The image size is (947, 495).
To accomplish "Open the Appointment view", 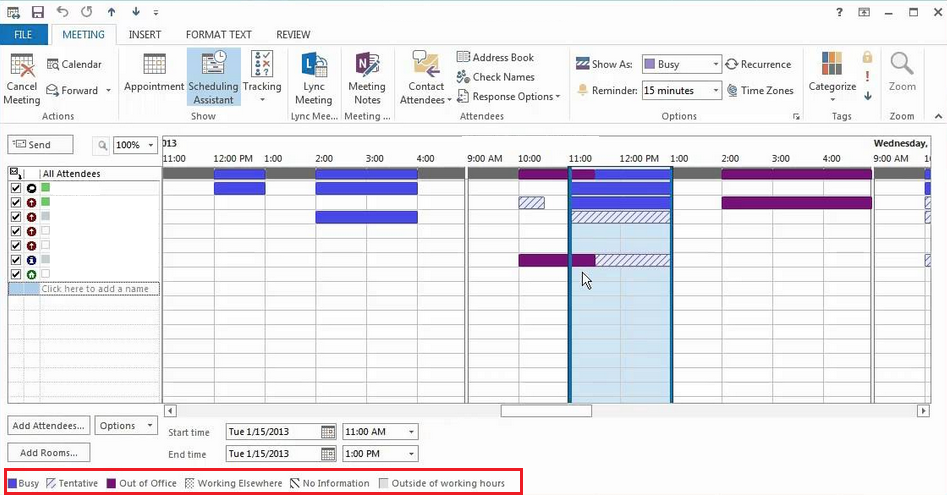I will tap(154, 76).
